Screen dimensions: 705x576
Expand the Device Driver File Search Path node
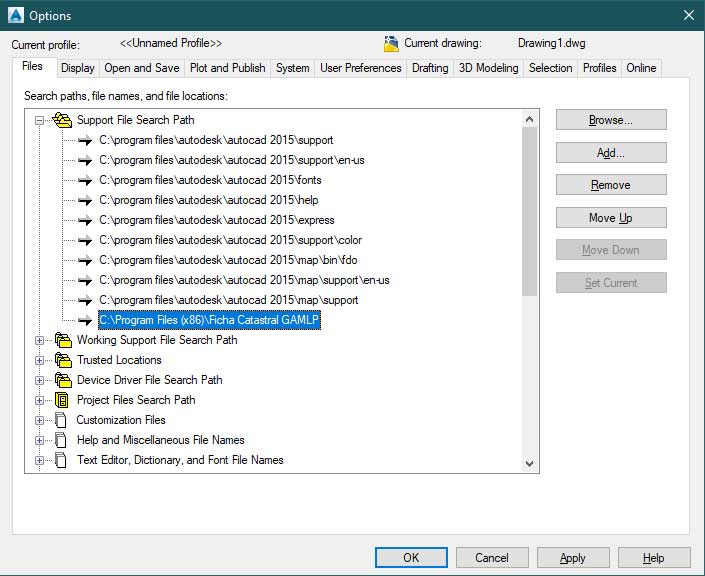coord(40,380)
